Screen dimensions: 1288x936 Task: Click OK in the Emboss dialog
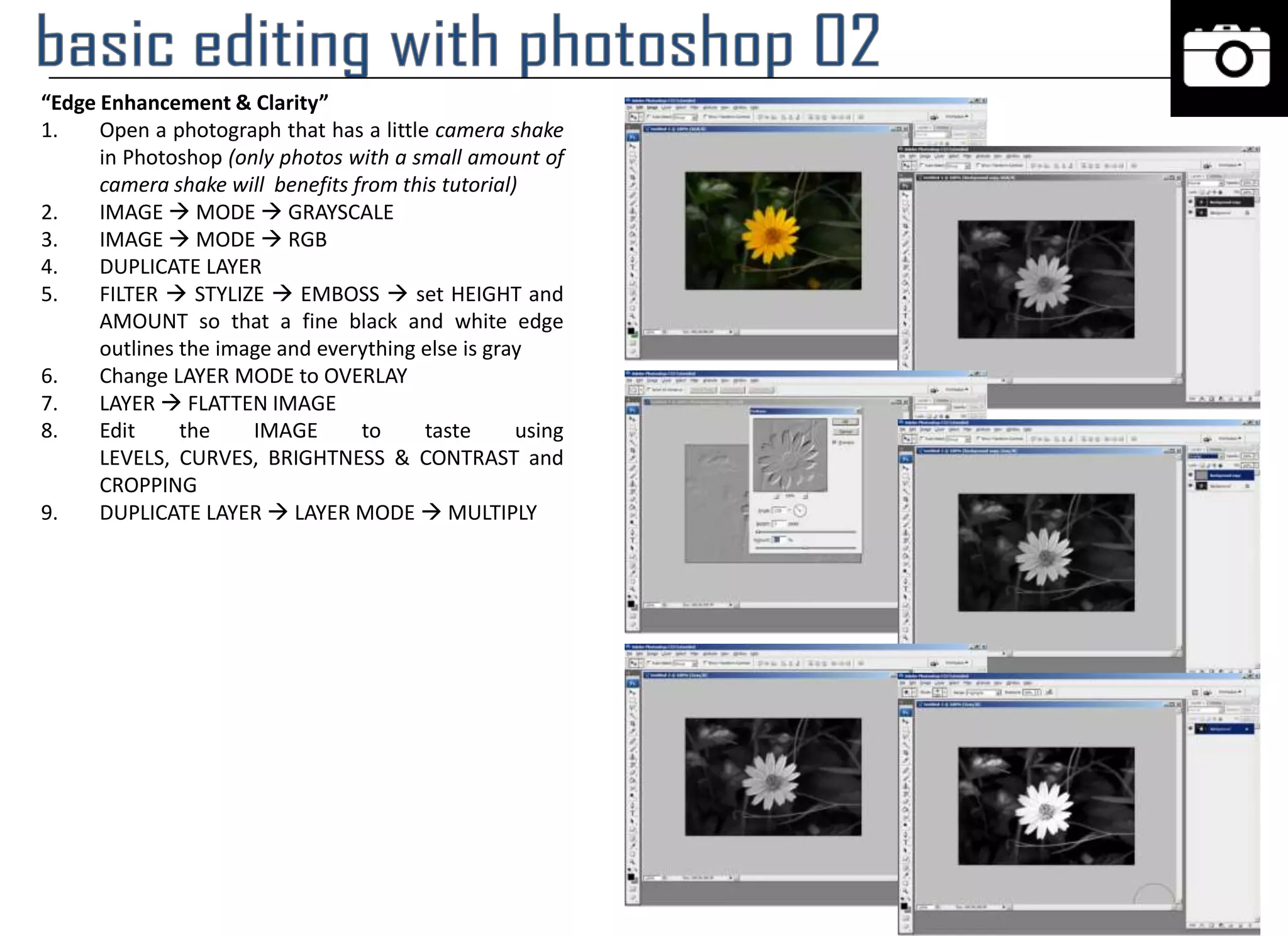click(x=845, y=422)
